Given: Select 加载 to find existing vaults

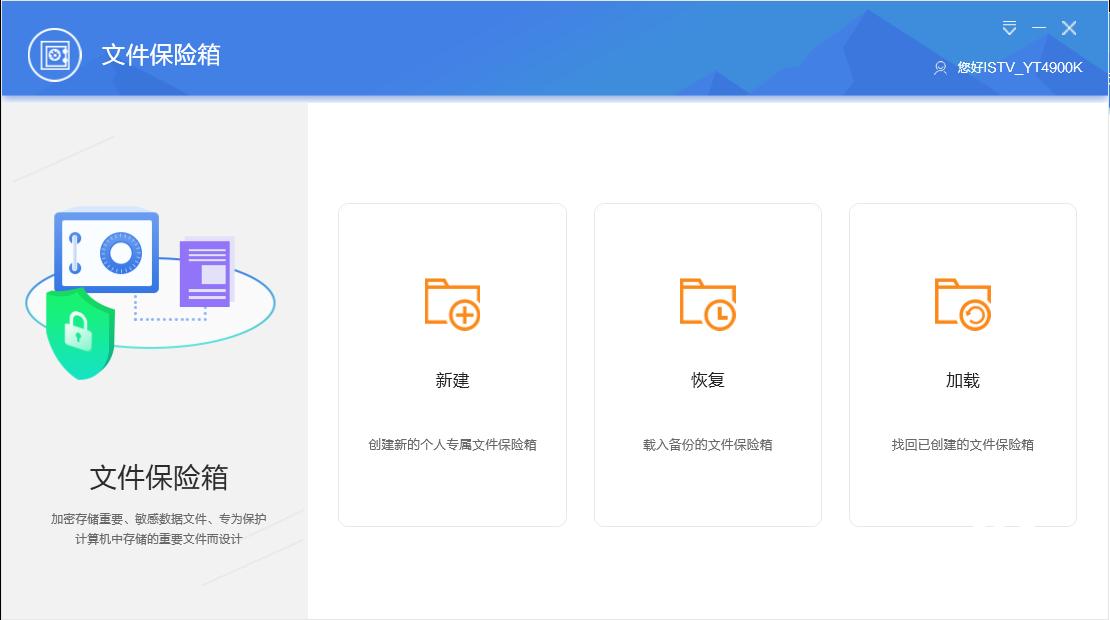Looking at the screenshot, I should point(962,380).
